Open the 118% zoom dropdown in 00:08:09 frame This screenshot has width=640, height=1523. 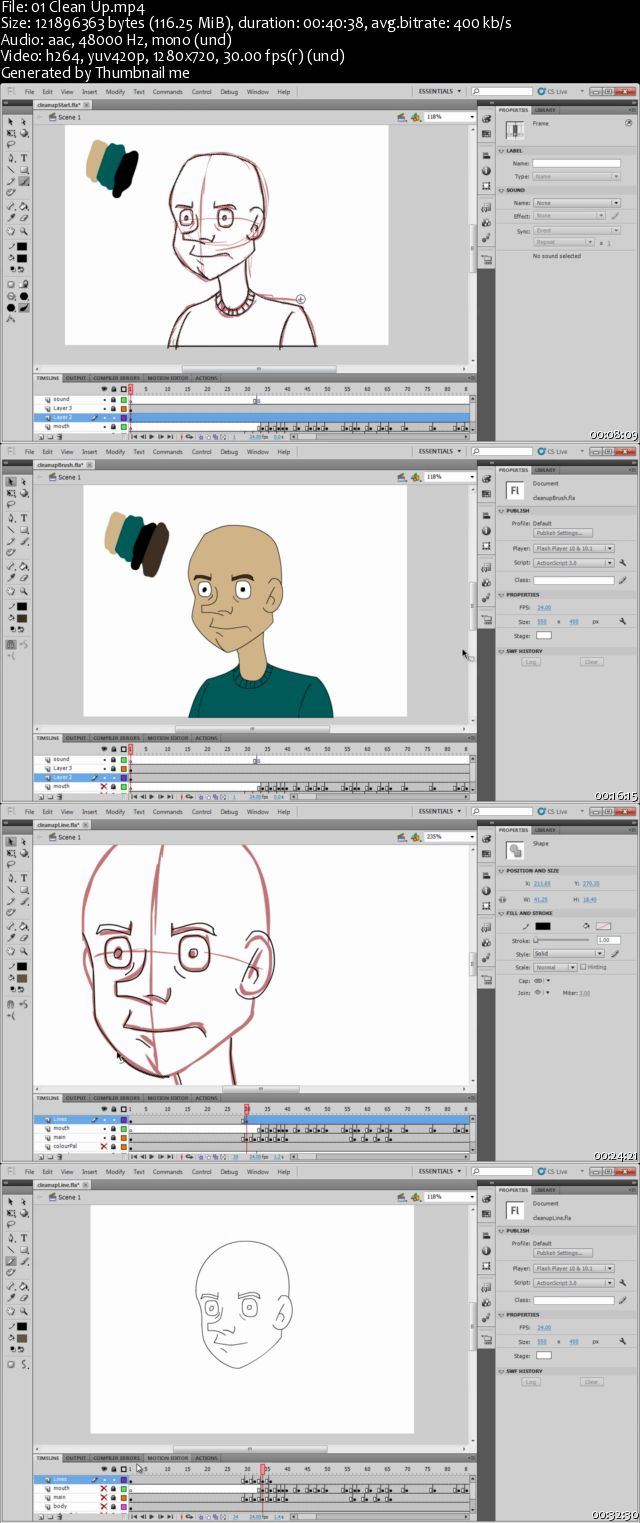pyautogui.click(x=470, y=117)
